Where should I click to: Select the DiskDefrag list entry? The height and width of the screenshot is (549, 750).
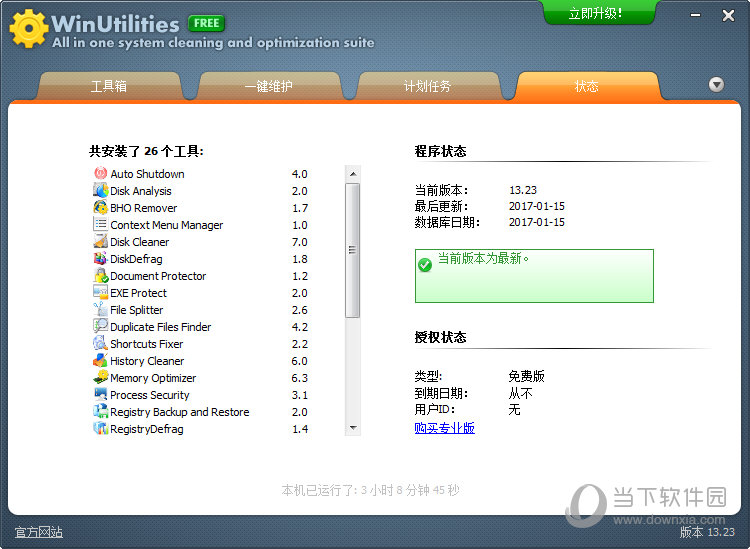coord(201,259)
